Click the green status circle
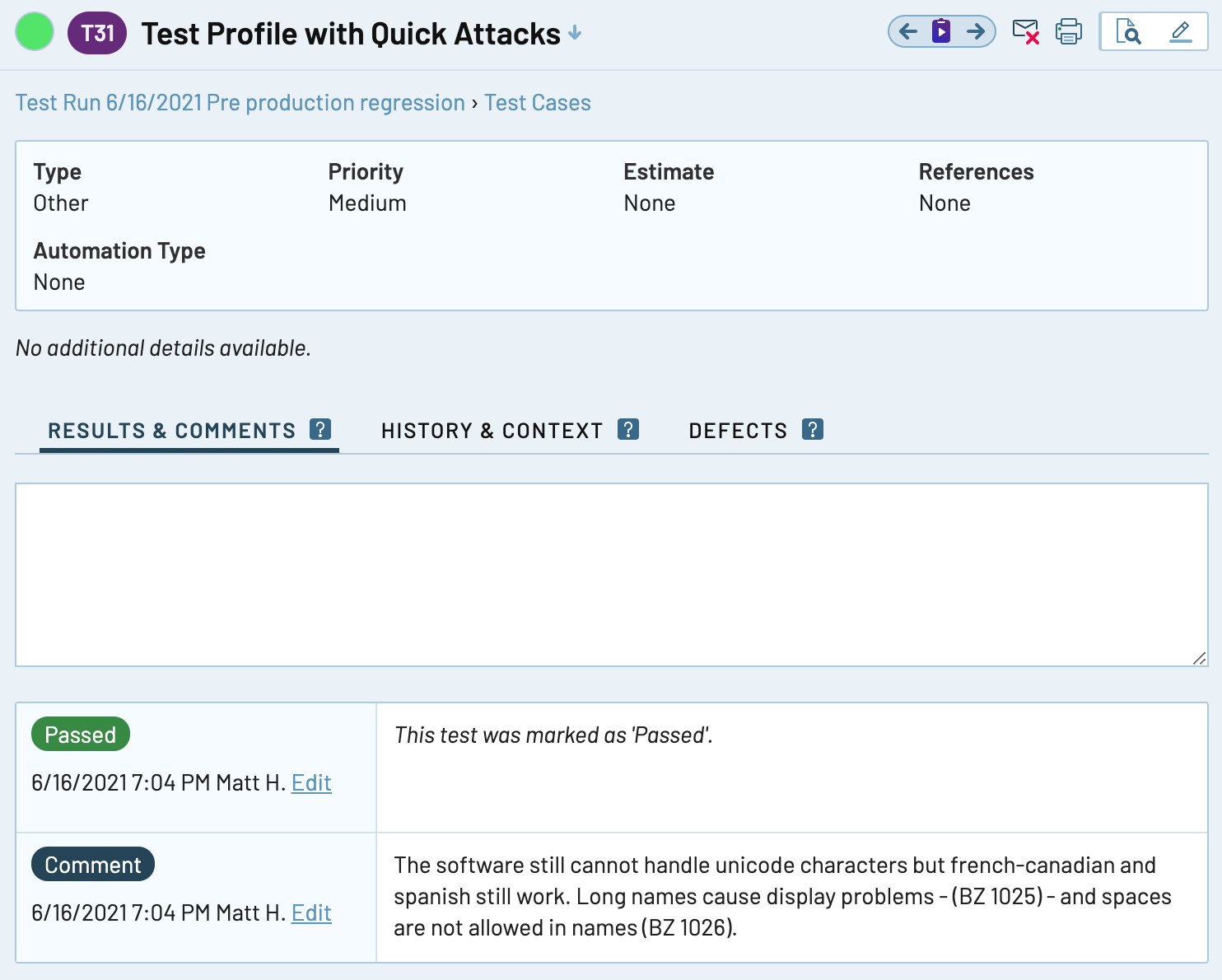This screenshot has height=980, width=1222. click(35, 32)
